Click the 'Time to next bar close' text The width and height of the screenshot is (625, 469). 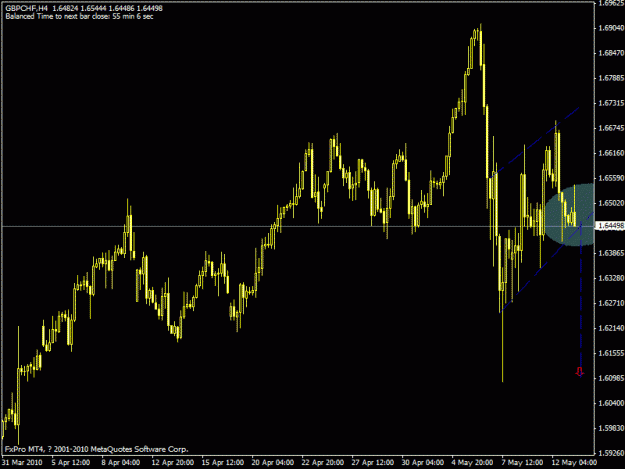pyautogui.click(x=95, y=16)
